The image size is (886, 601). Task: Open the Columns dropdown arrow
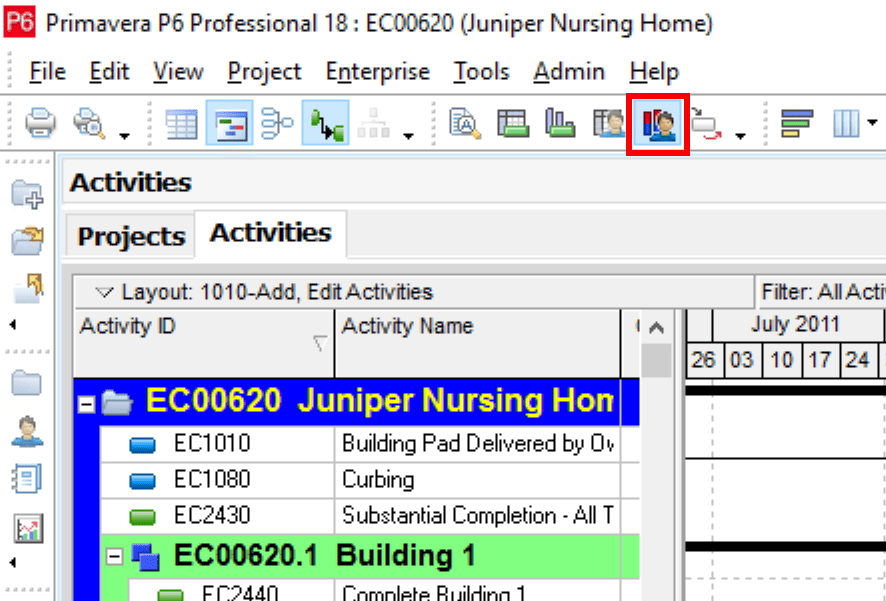coord(872,124)
